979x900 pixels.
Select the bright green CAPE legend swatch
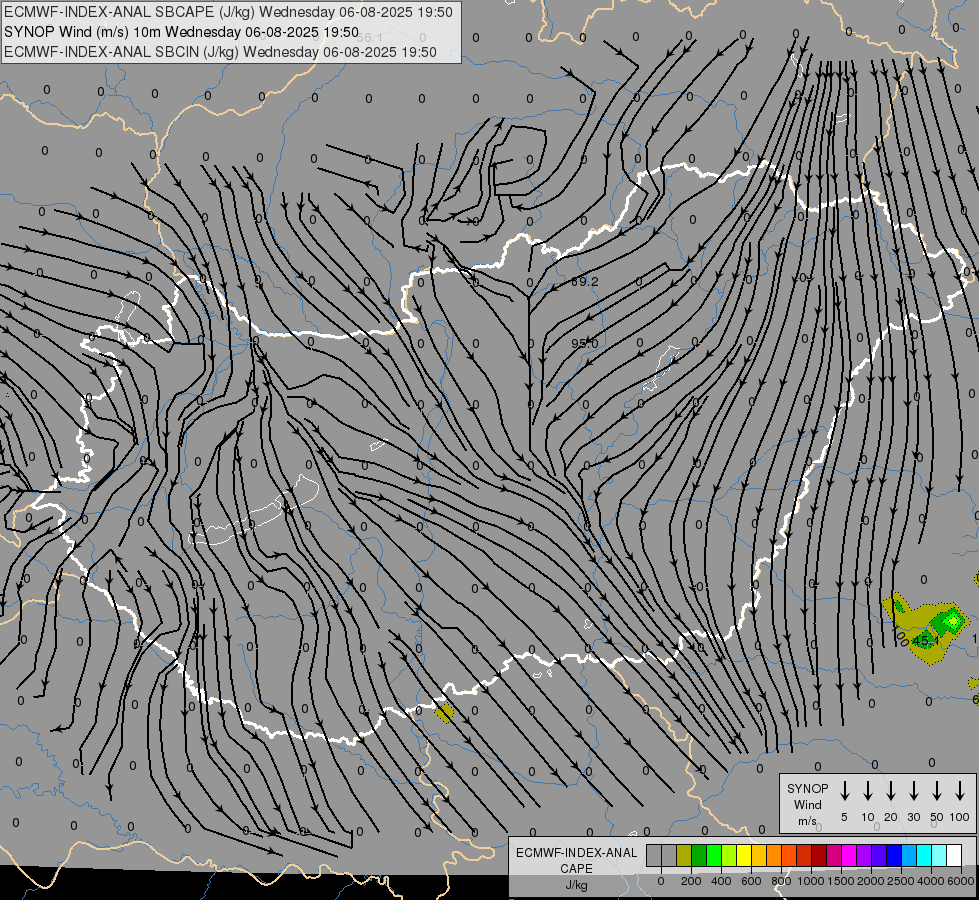pos(714,855)
